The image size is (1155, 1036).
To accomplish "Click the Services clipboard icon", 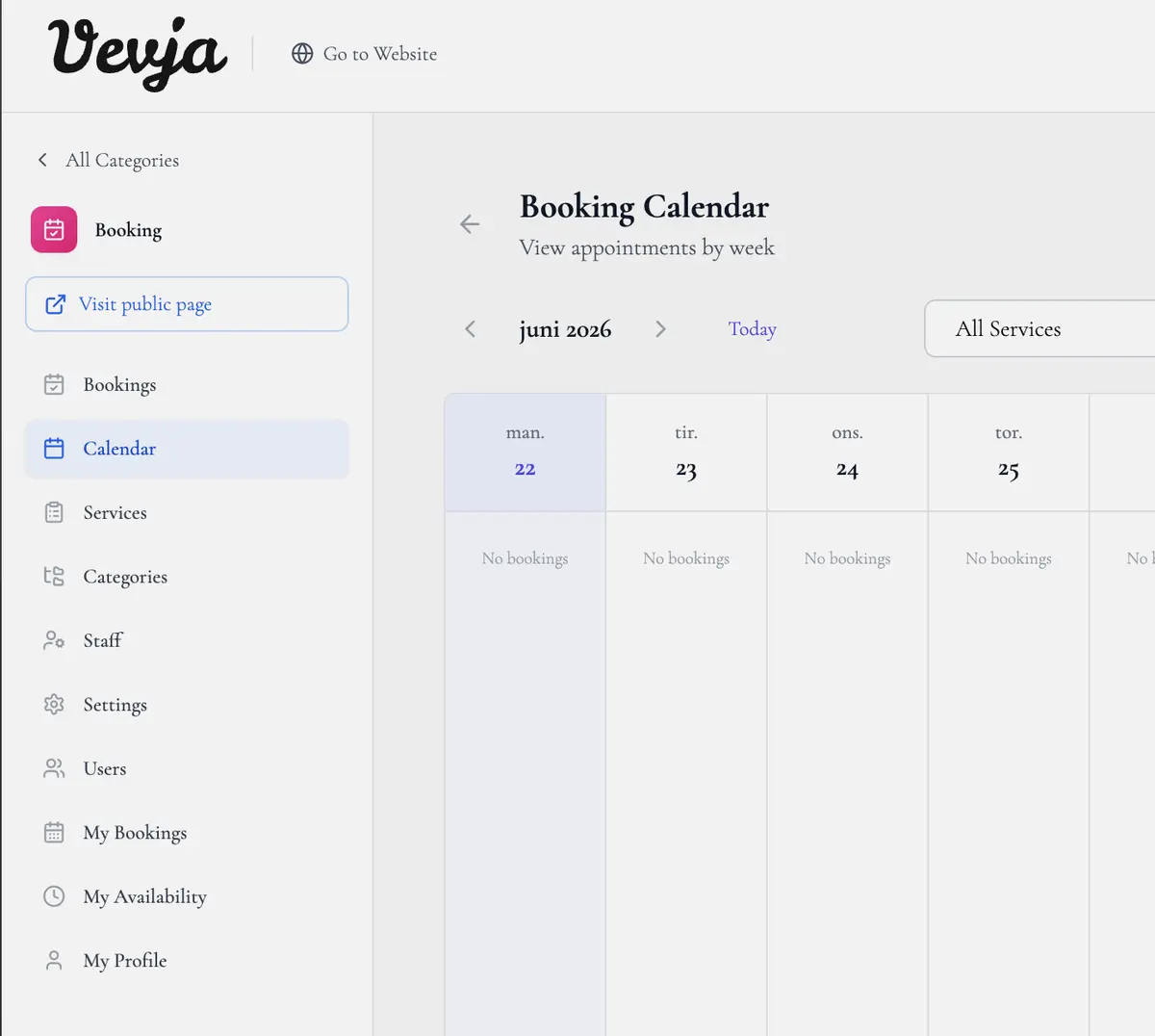I will [54, 512].
